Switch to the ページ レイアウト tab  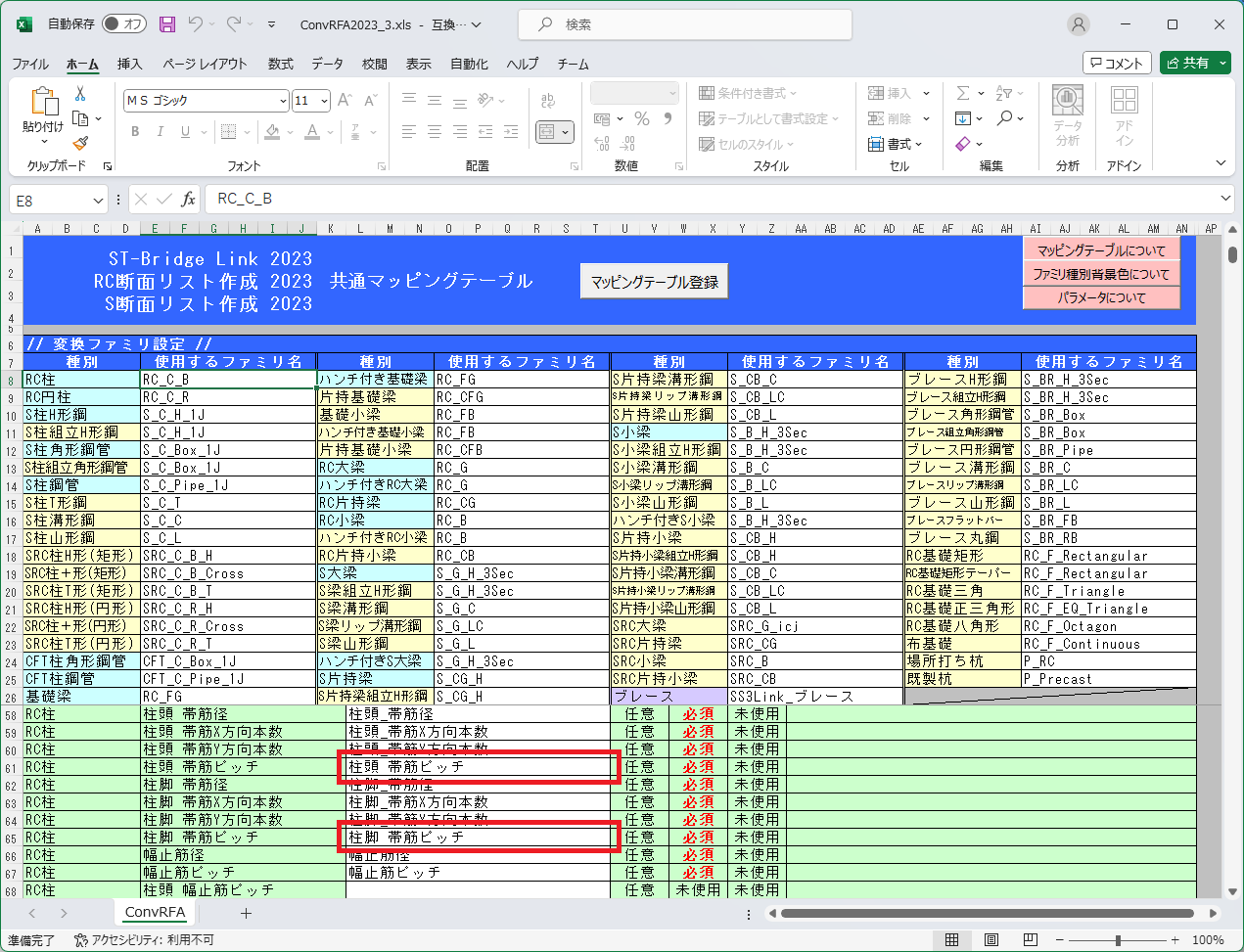205,64
